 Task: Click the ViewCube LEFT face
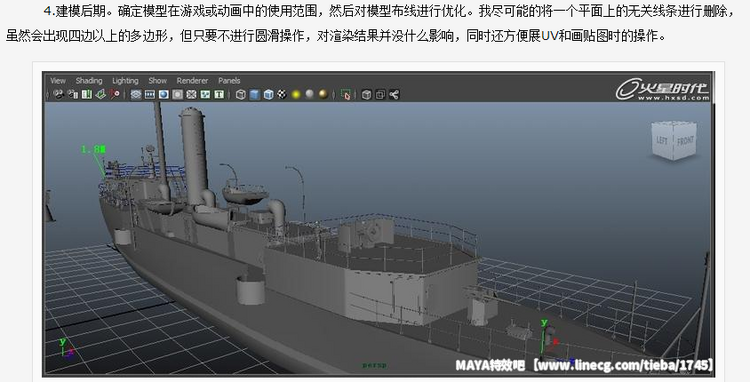(662, 140)
